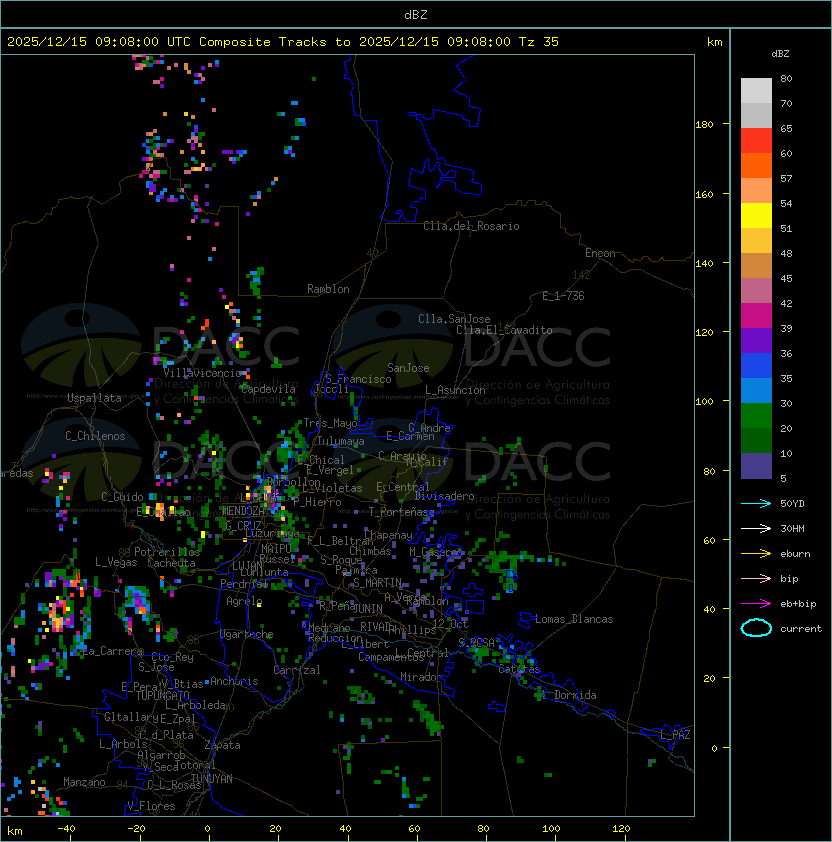
Task: Click the Capdevila place label
Action: [x=268, y=389]
